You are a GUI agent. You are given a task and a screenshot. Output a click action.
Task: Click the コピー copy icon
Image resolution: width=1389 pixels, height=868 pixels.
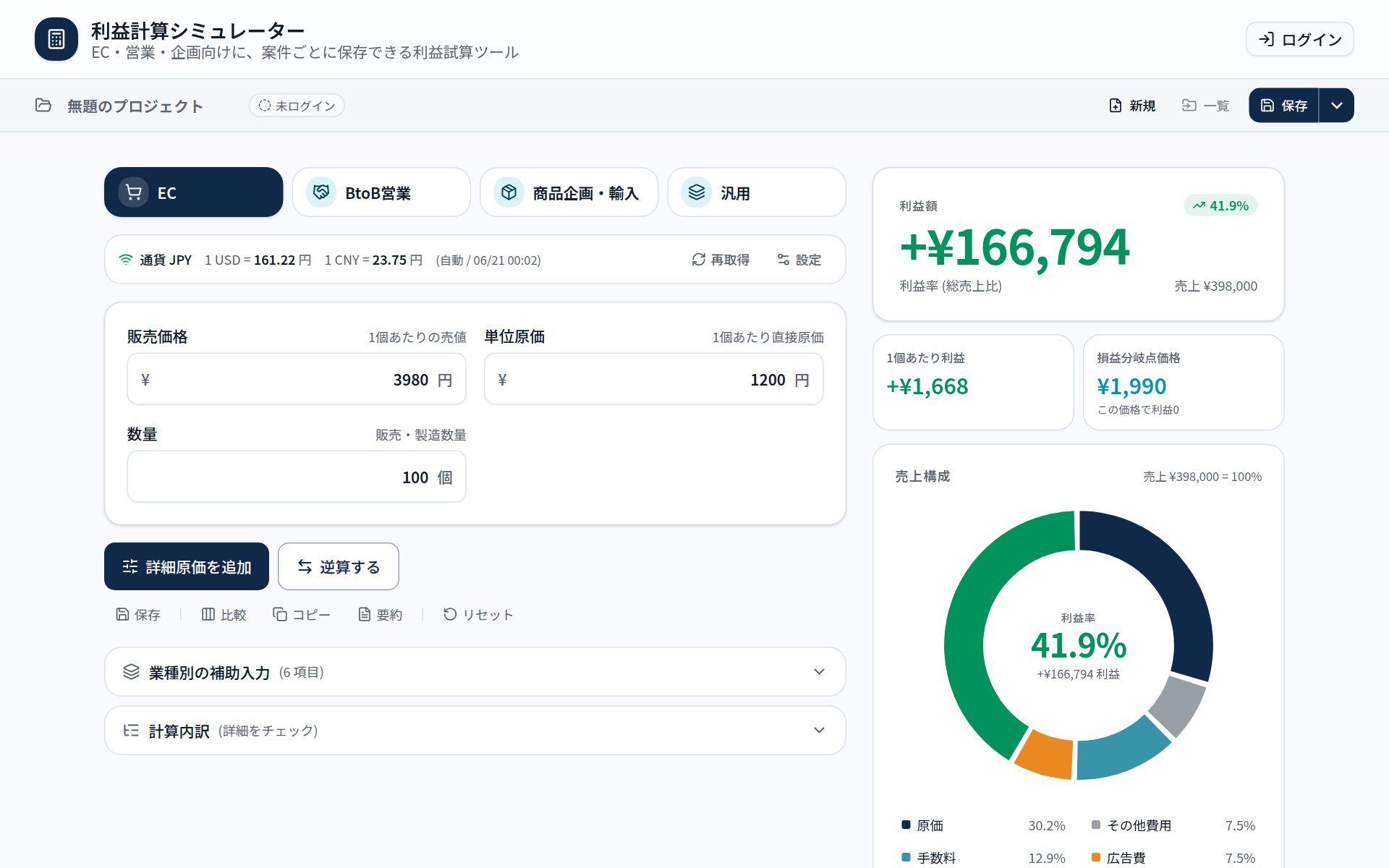click(x=280, y=614)
